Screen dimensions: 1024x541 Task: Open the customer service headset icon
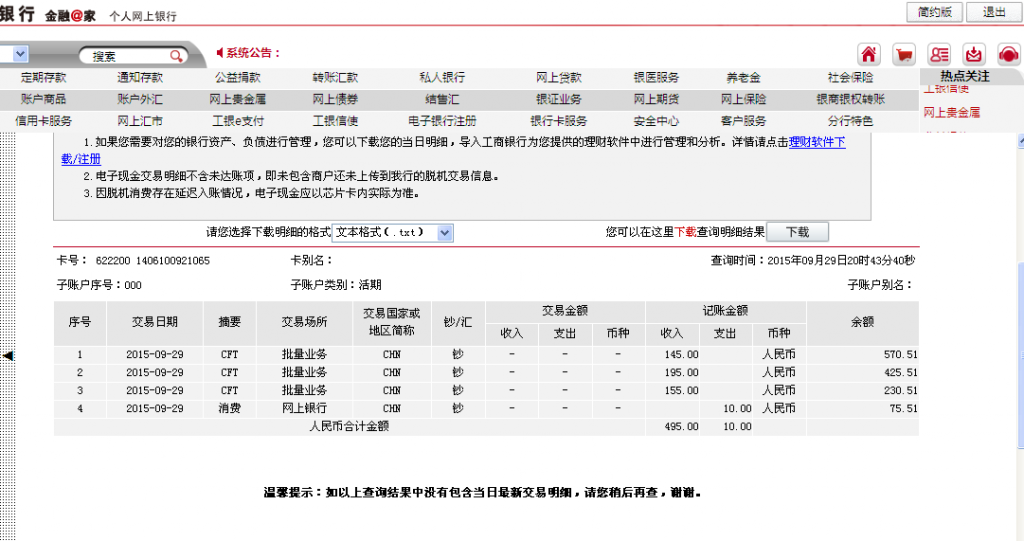(1008, 54)
